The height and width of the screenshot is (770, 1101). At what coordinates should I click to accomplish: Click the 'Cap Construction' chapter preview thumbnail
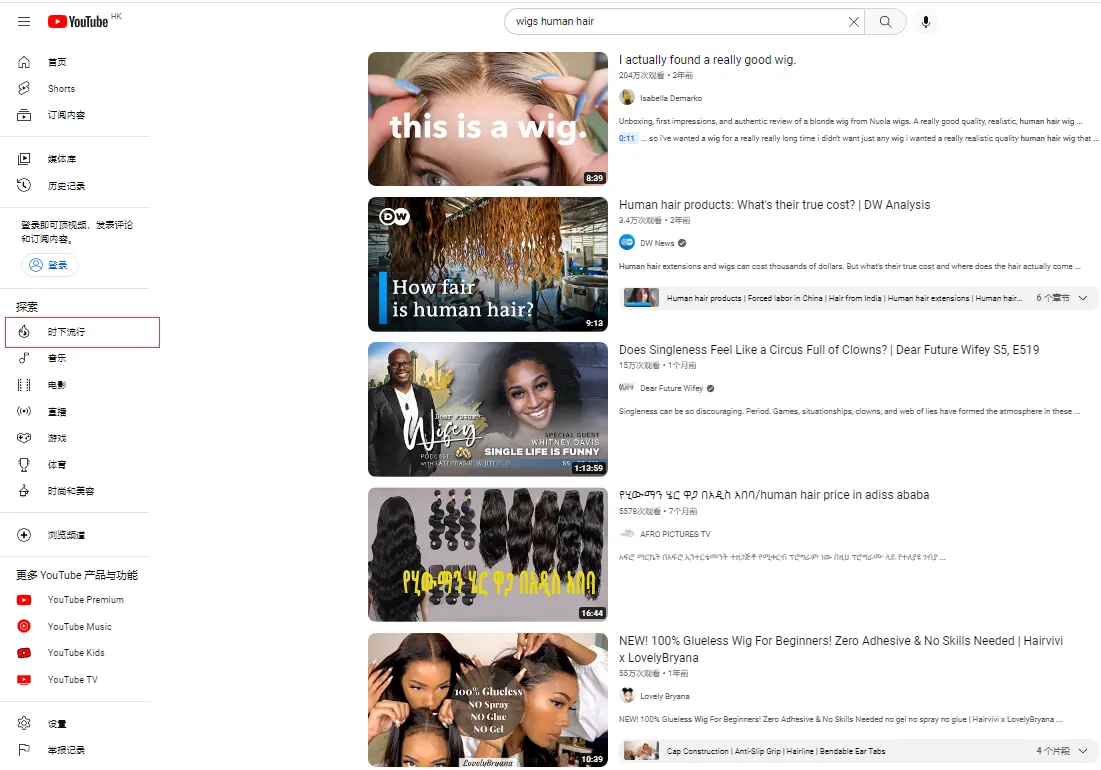(x=641, y=750)
